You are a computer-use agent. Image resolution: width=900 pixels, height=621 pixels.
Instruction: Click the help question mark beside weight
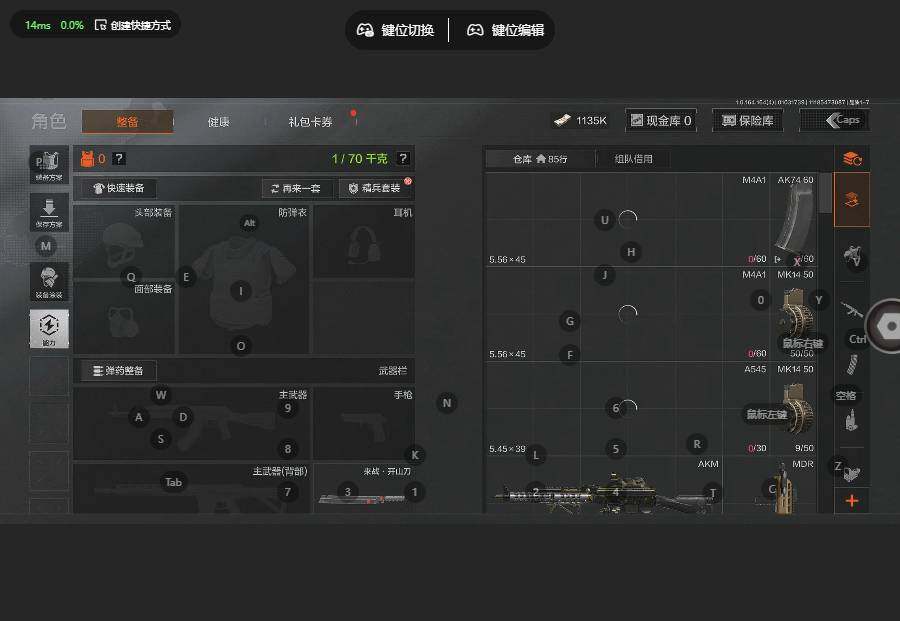(403, 159)
